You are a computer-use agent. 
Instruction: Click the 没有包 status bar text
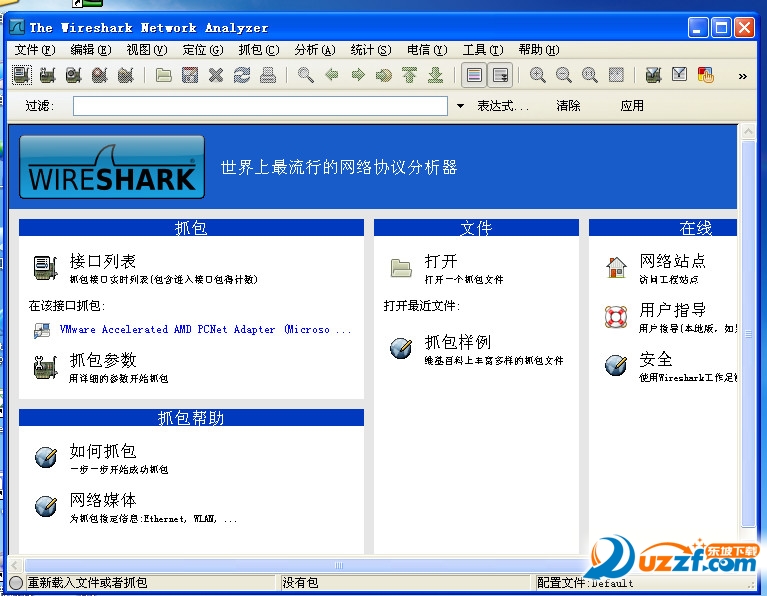coord(300,583)
